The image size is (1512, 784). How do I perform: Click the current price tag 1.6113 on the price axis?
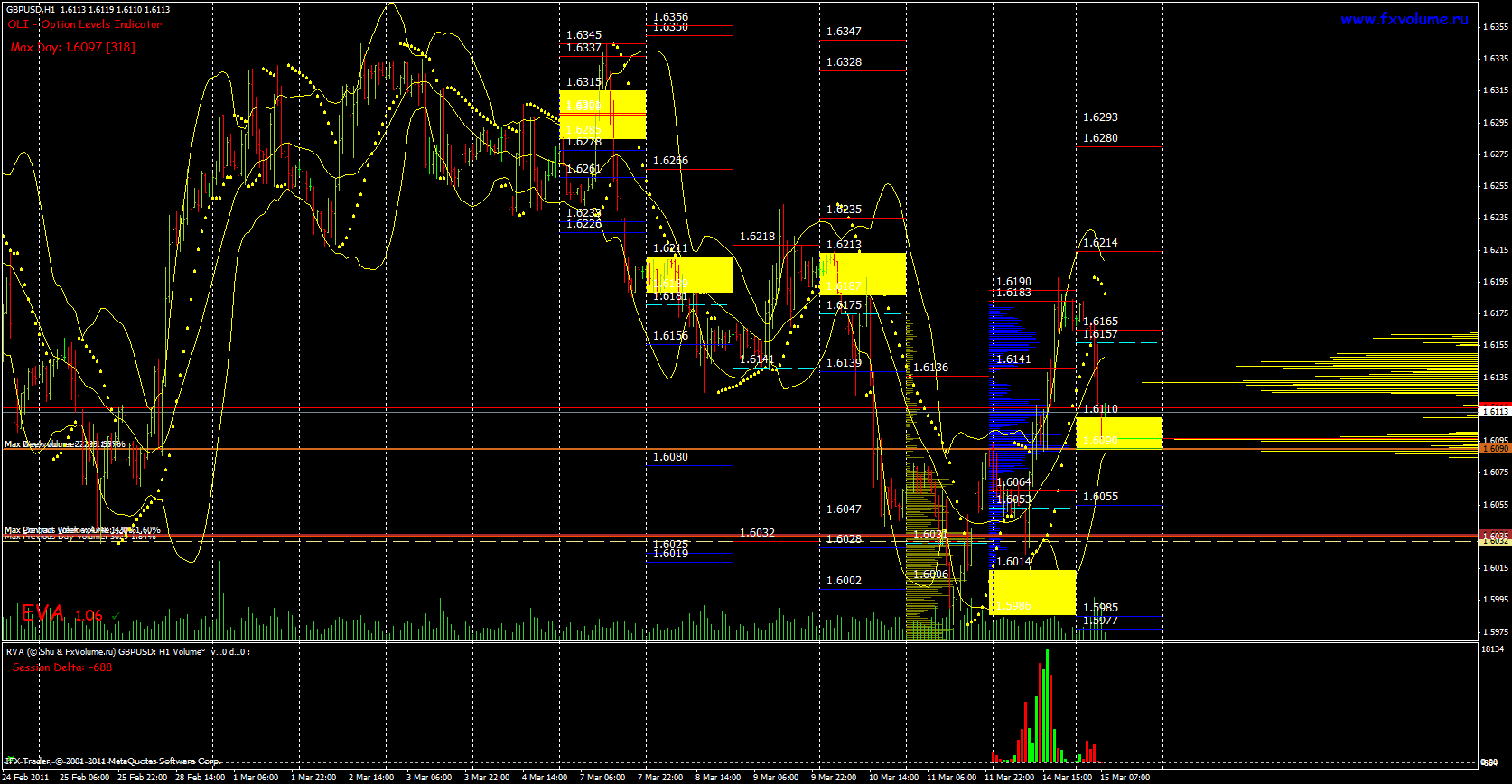coord(1495,411)
